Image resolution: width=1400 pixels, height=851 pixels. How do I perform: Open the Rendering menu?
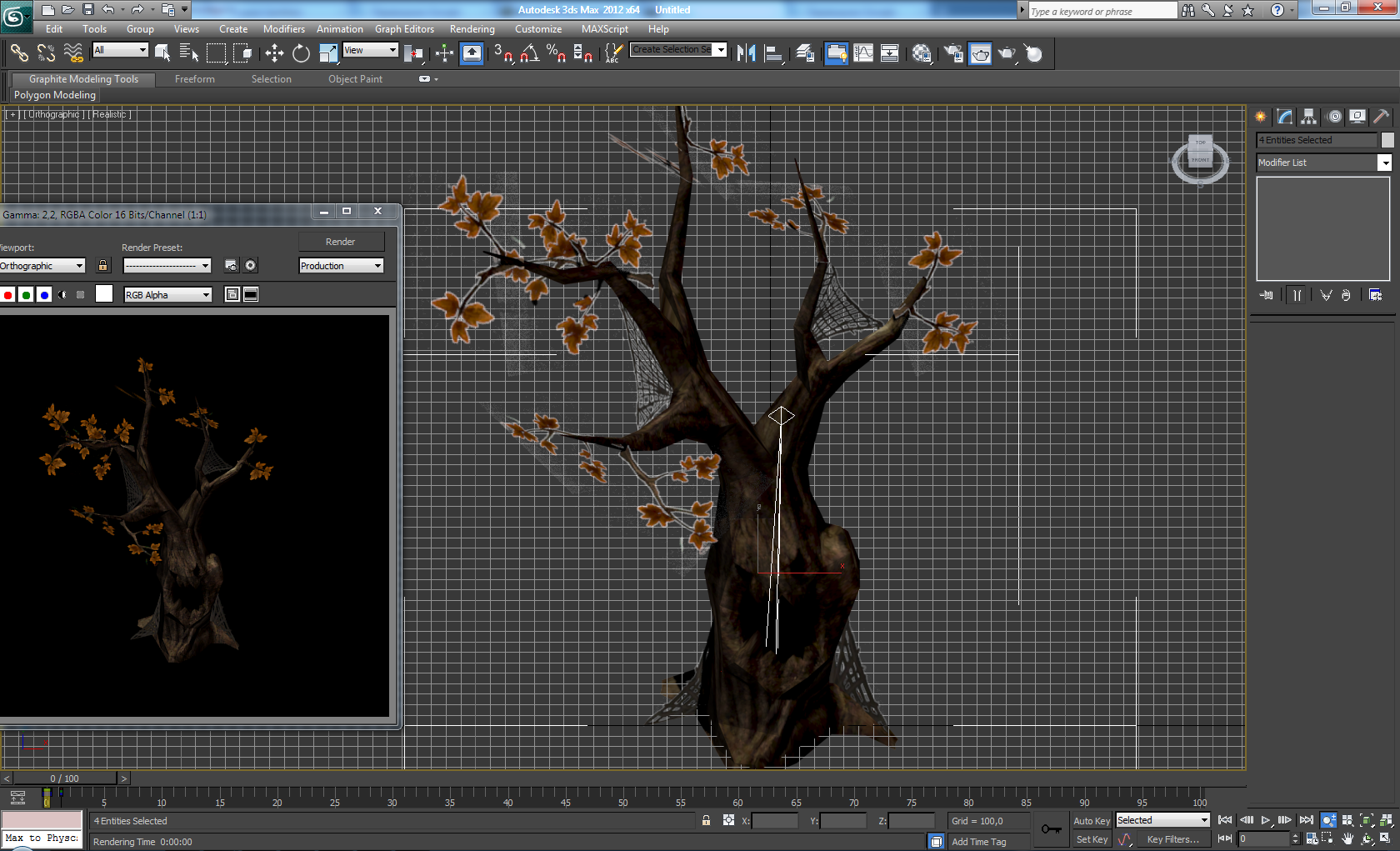(472, 29)
